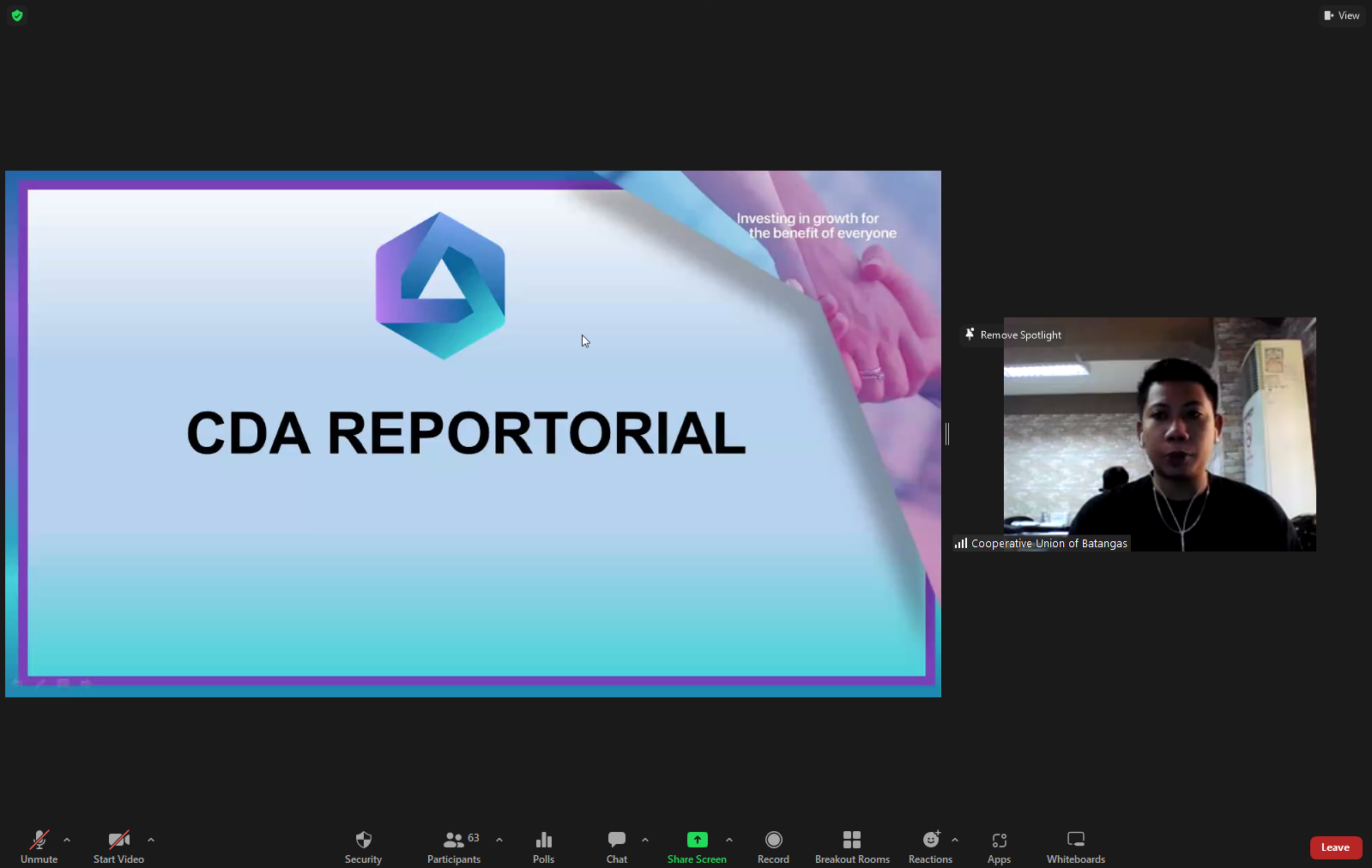The width and height of the screenshot is (1372, 868).
Task: Open the Participants panel
Action: pos(454,847)
